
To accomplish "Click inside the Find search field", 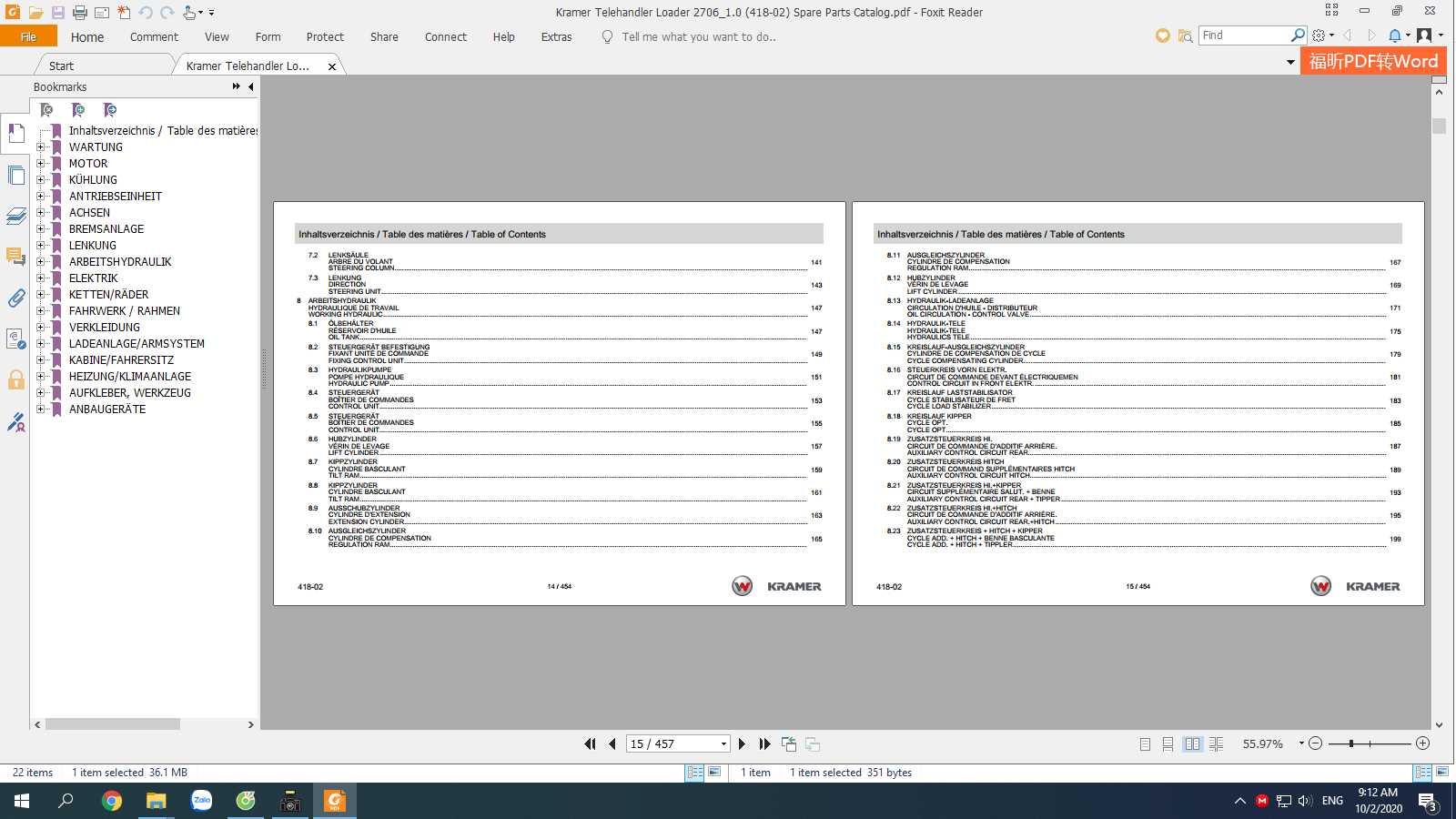I will 1244,35.
